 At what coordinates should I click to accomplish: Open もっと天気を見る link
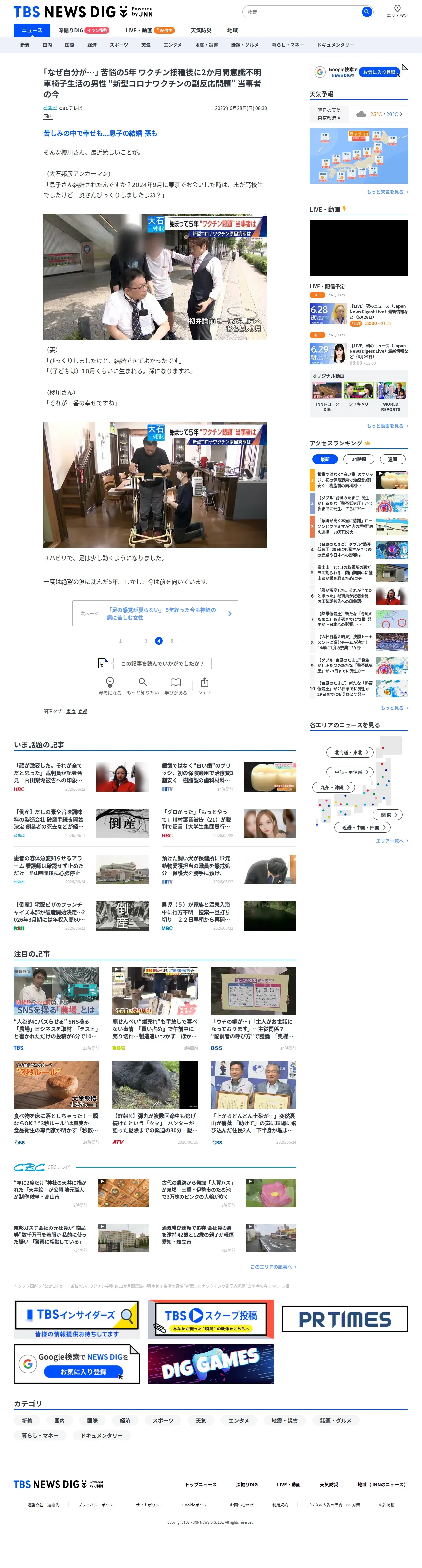click(x=387, y=192)
